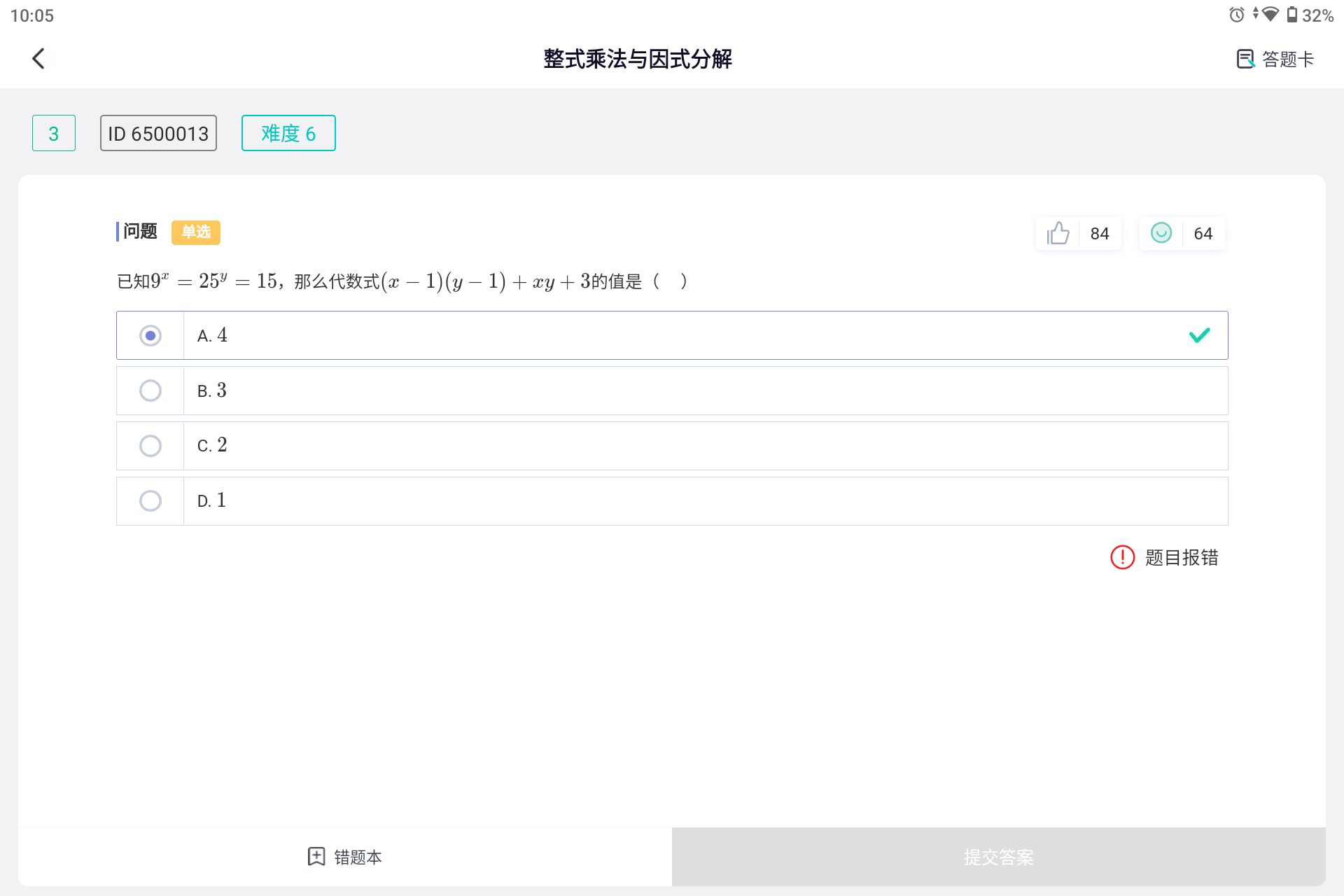This screenshot has width=1344, height=896.
Task: Click the 难度 6 difficulty tag
Action: (288, 133)
